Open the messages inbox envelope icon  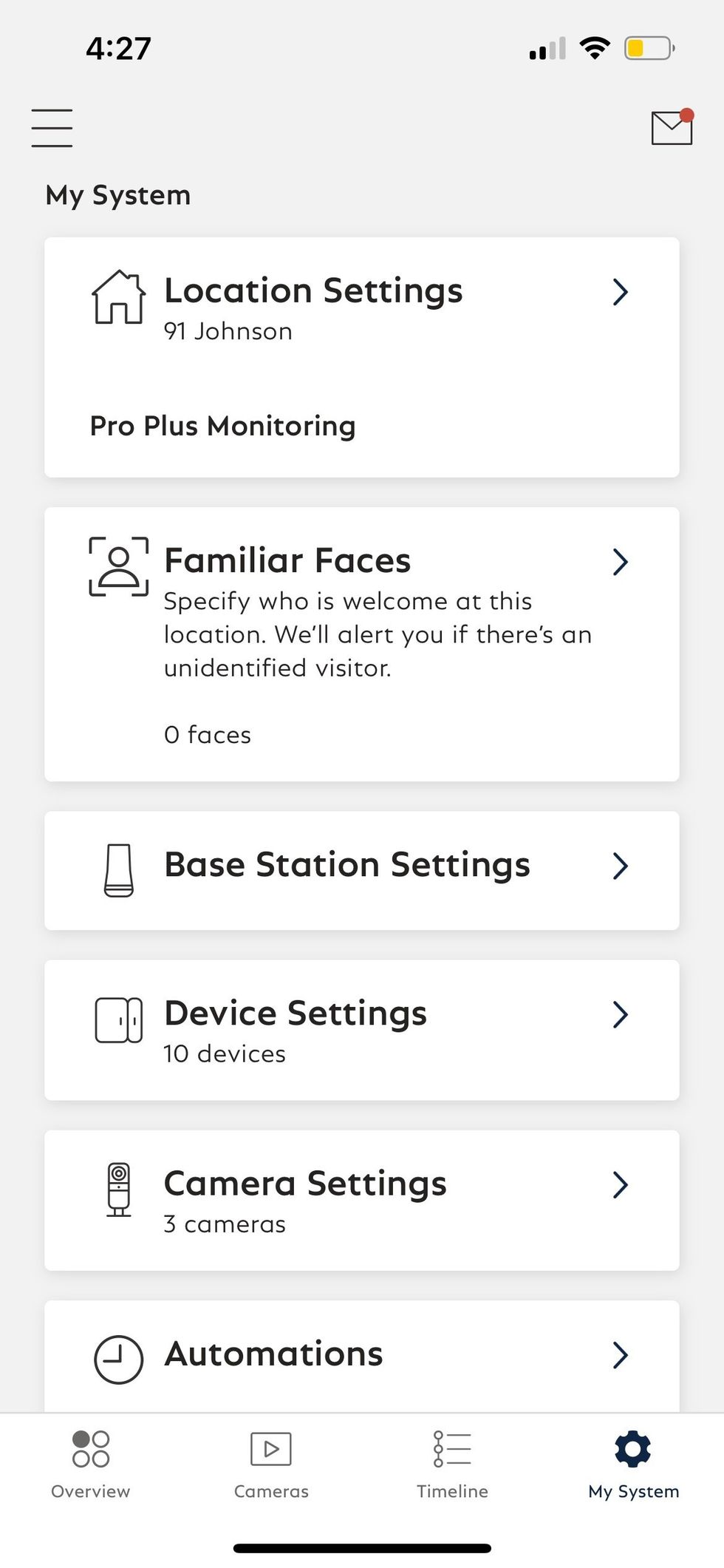tap(669, 127)
